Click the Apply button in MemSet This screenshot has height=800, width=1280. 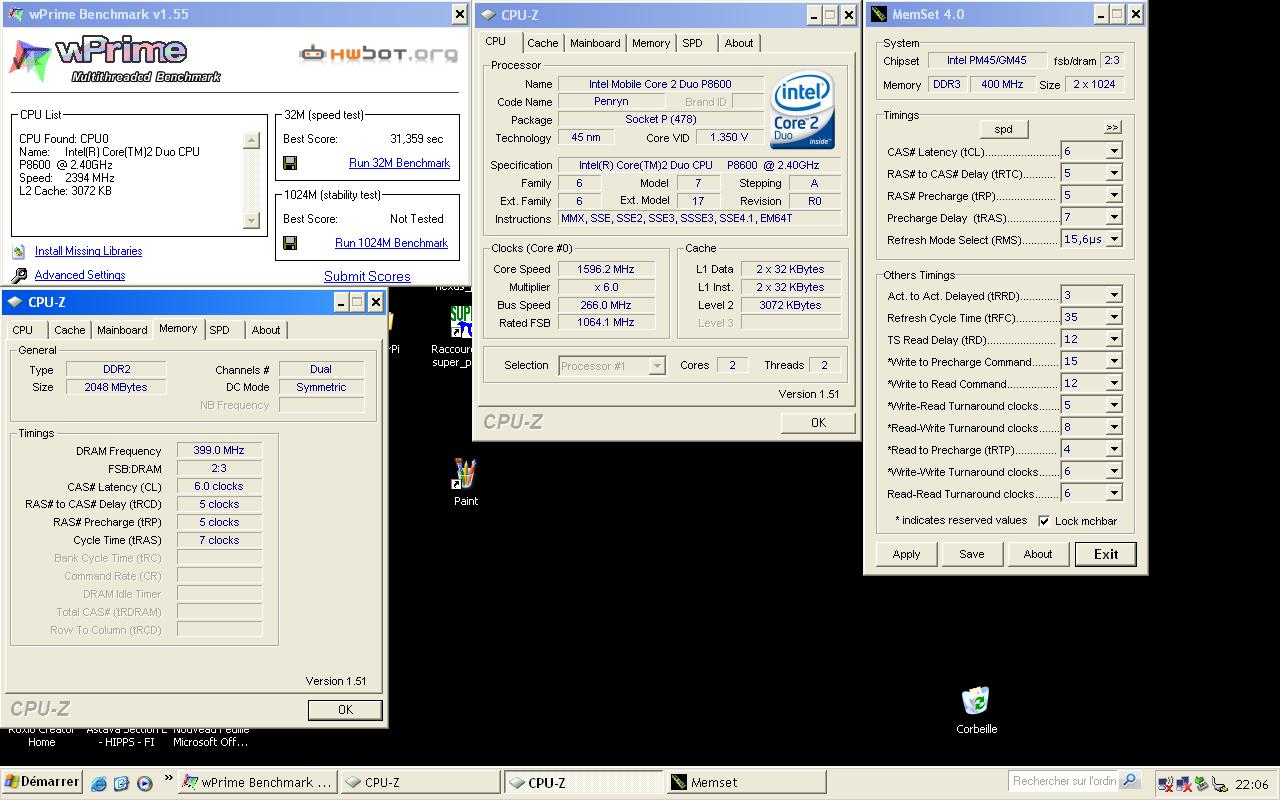pyautogui.click(x=906, y=554)
